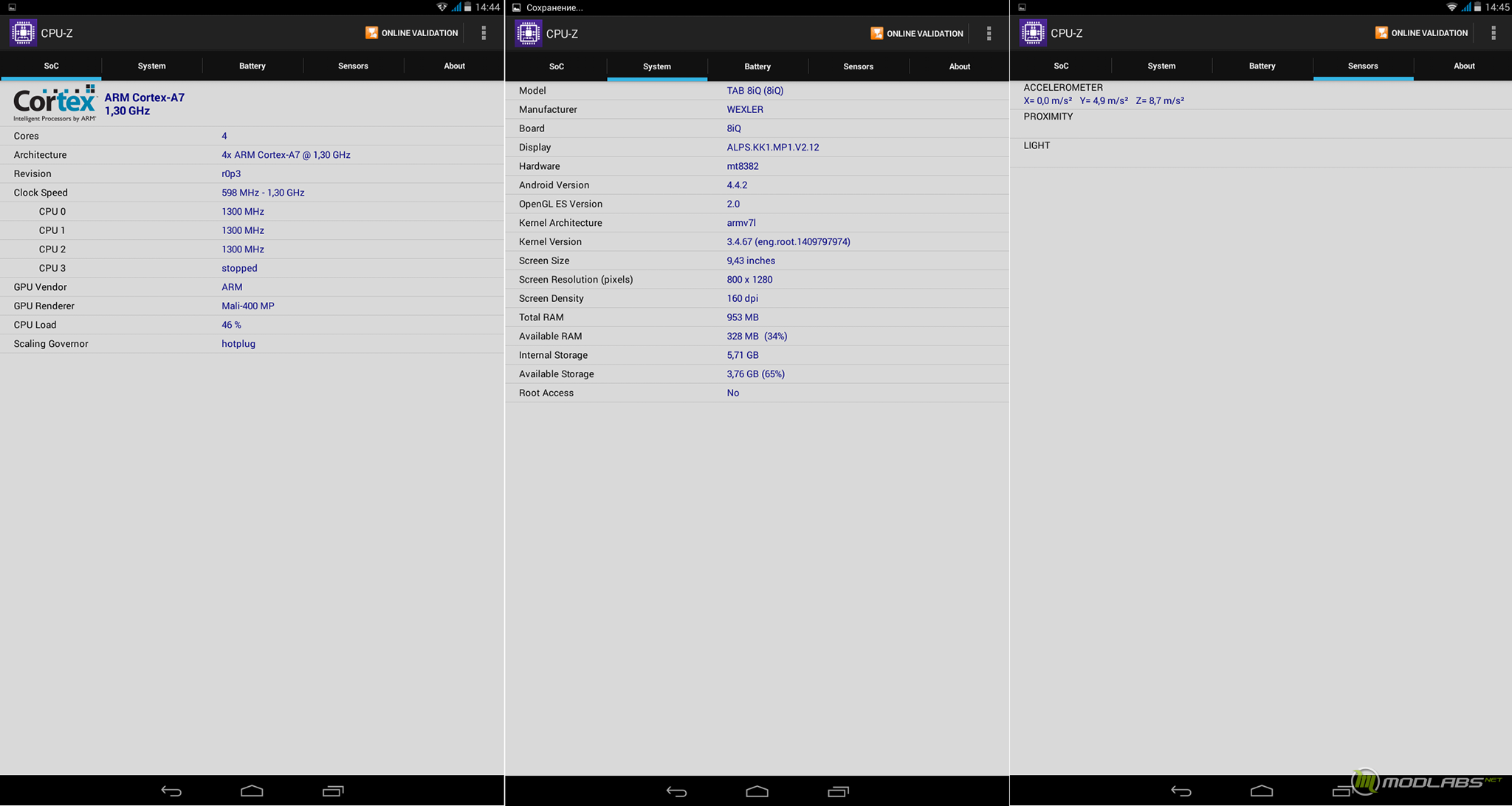Select the Cores row
Screen dimensions: 1512x806
tap(252, 136)
